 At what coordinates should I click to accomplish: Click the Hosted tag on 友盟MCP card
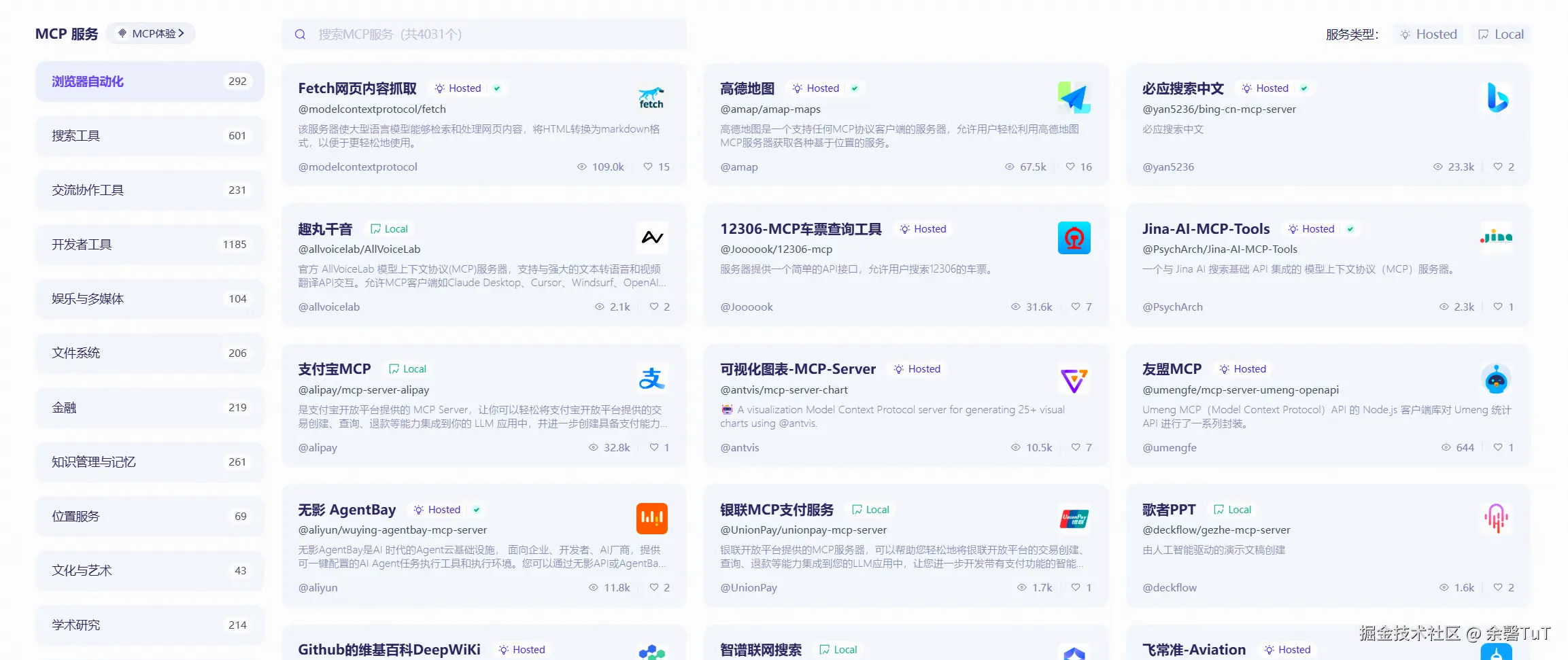pyautogui.click(x=1243, y=369)
